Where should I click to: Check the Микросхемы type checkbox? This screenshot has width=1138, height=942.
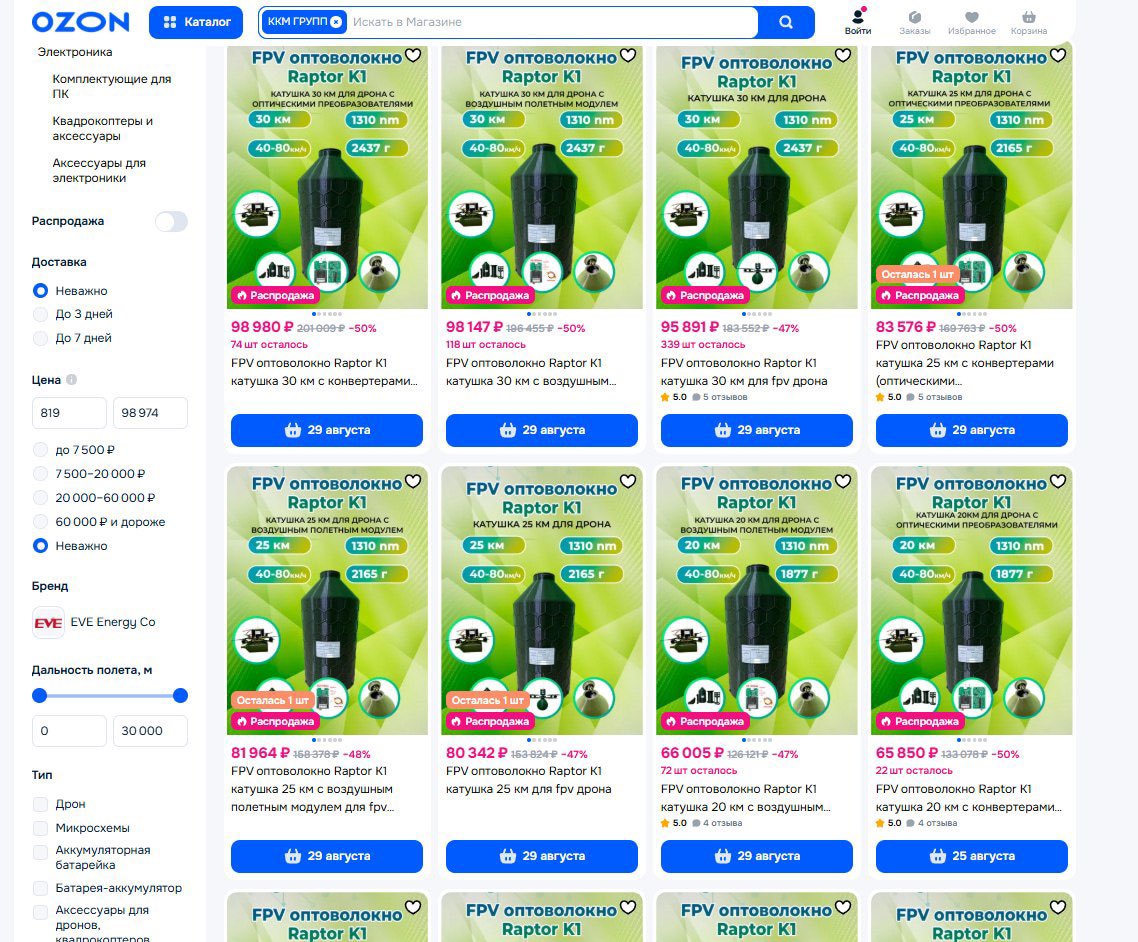click(41, 828)
